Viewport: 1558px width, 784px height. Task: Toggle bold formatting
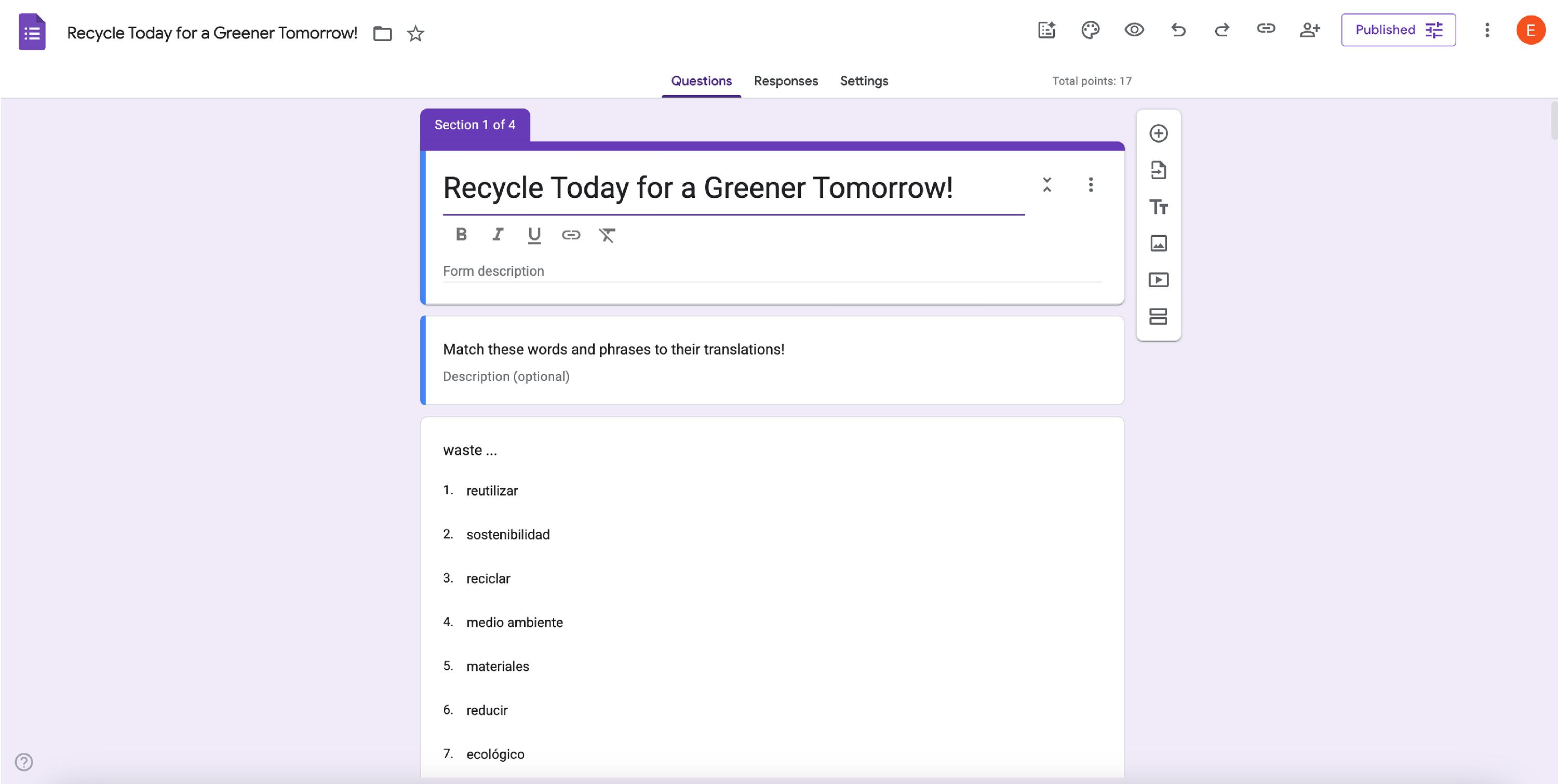pos(461,235)
